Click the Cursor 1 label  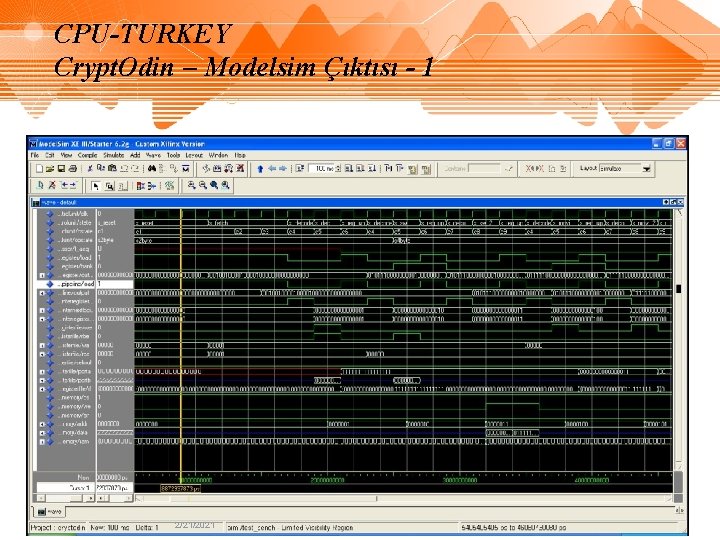81,488
